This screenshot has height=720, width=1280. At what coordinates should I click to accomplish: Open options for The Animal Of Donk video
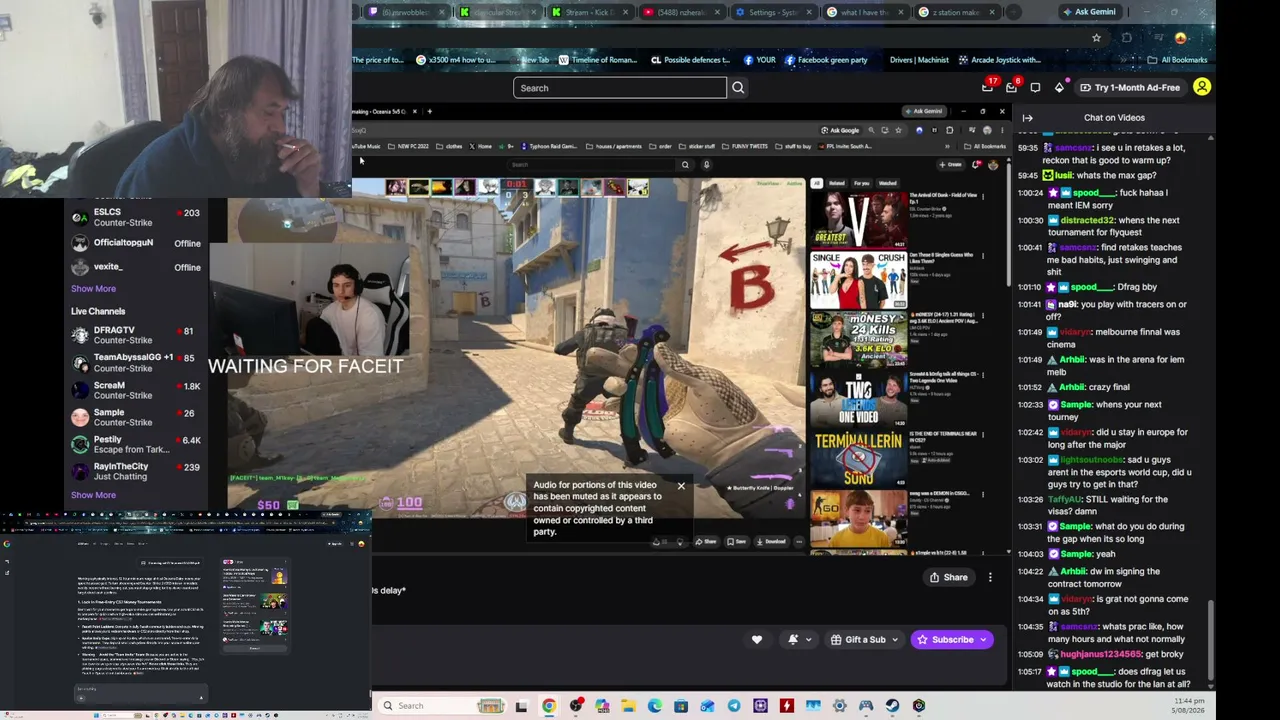pos(983,197)
